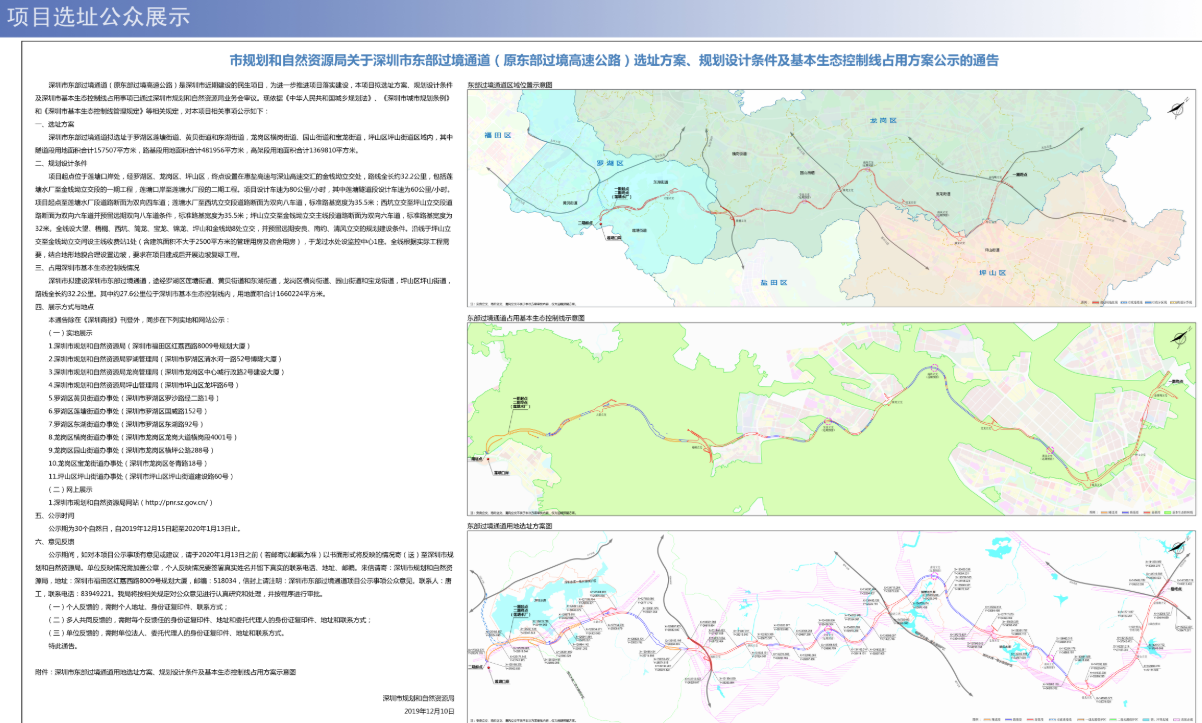1202x723 pixels.
Task: Click the heading 一、选址方案
Action: click(x=55, y=124)
